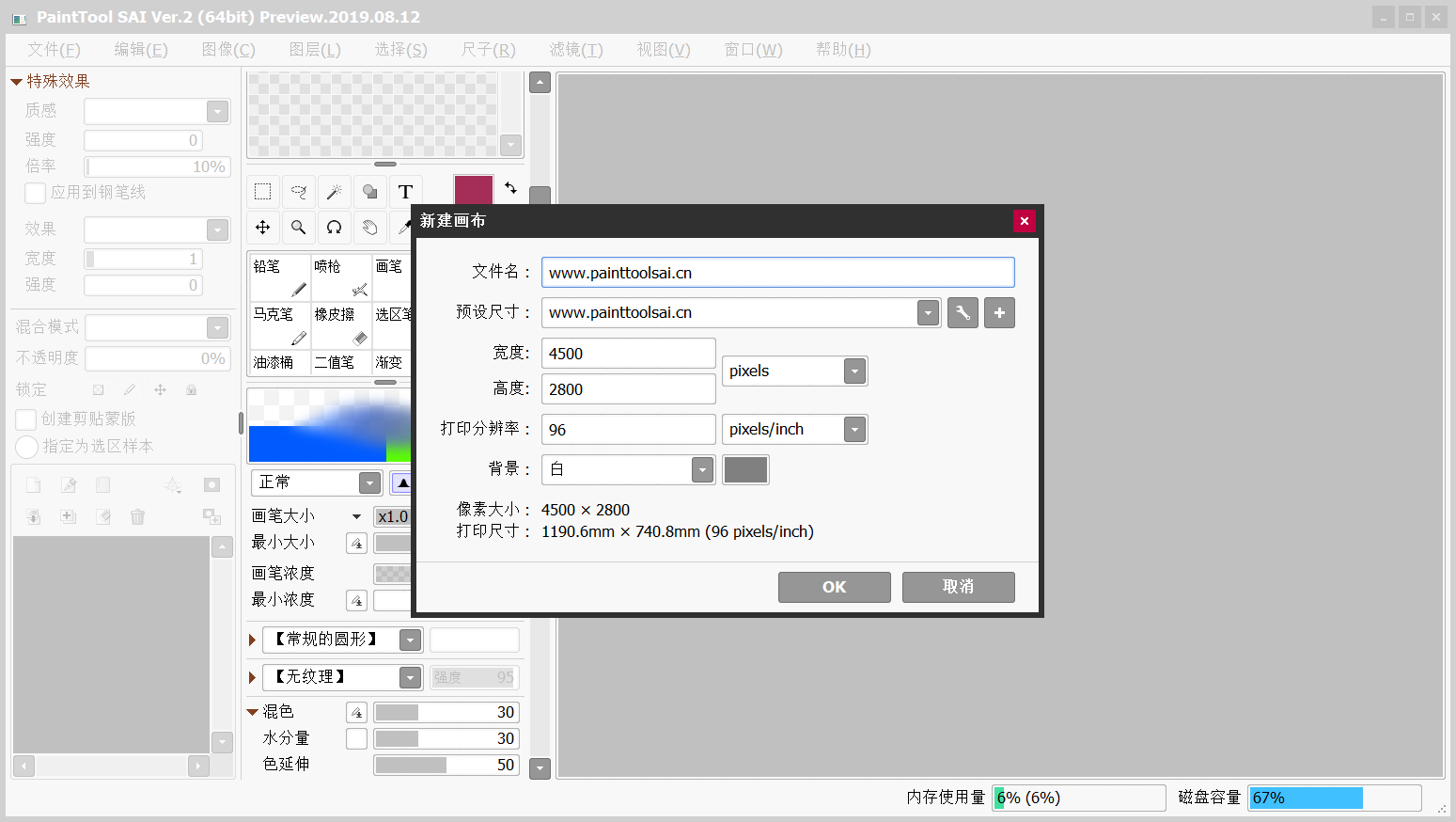Click the delete layer trash icon
Screen dimensions: 1456x822
[138, 516]
